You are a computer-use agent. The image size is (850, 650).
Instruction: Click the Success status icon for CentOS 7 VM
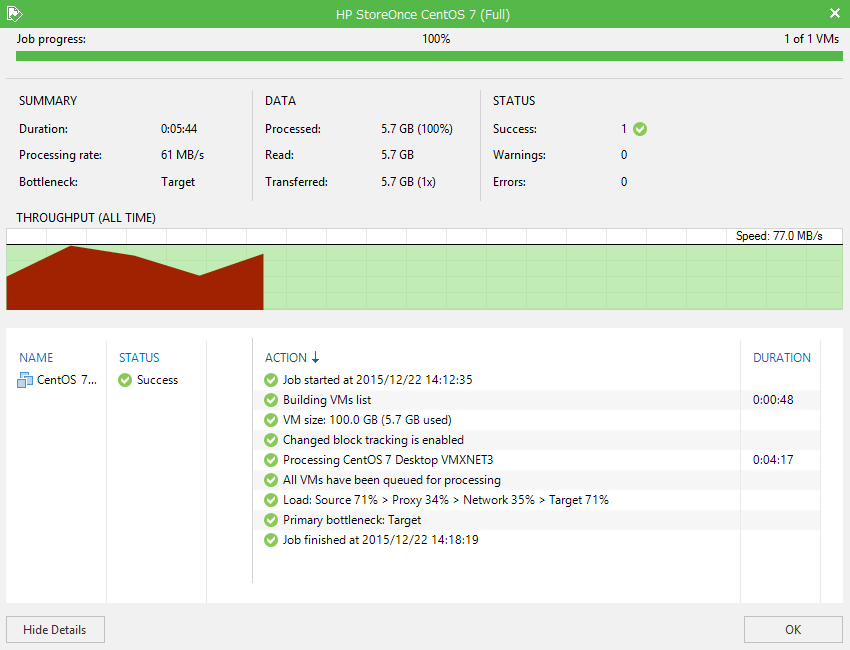[x=125, y=380]
